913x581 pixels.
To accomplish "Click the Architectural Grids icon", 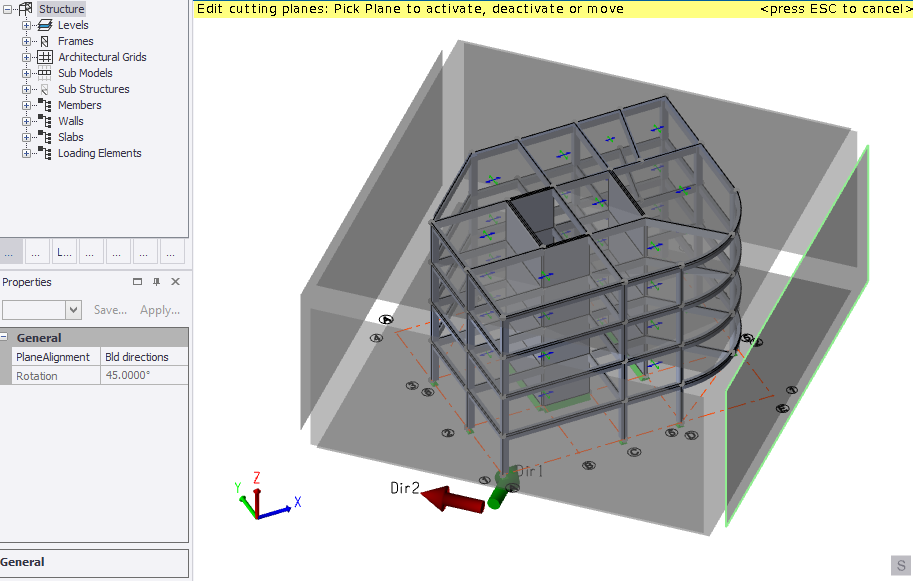I will click(x=44, y=57).
